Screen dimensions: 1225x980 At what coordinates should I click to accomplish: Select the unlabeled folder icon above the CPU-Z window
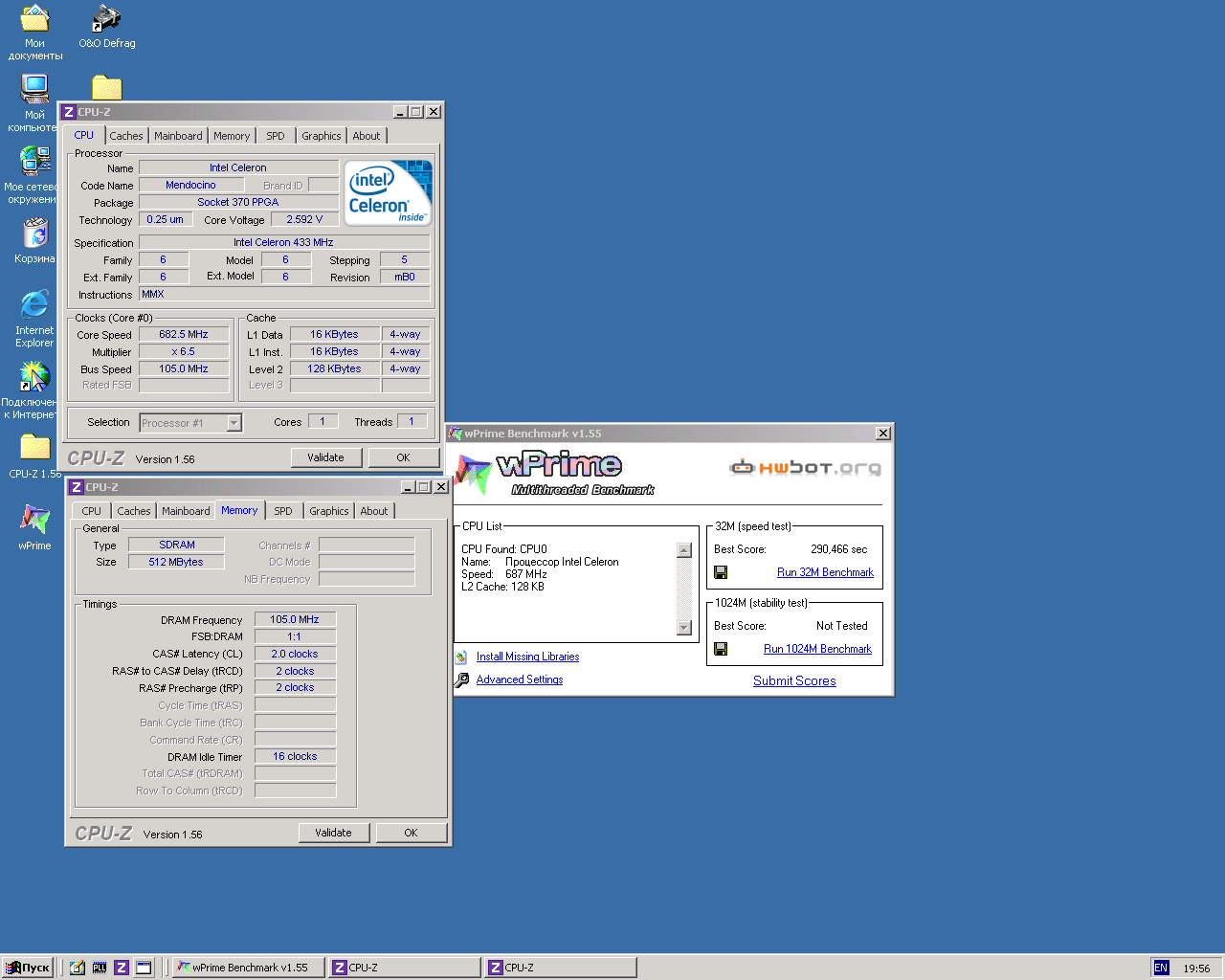[106, 88]
